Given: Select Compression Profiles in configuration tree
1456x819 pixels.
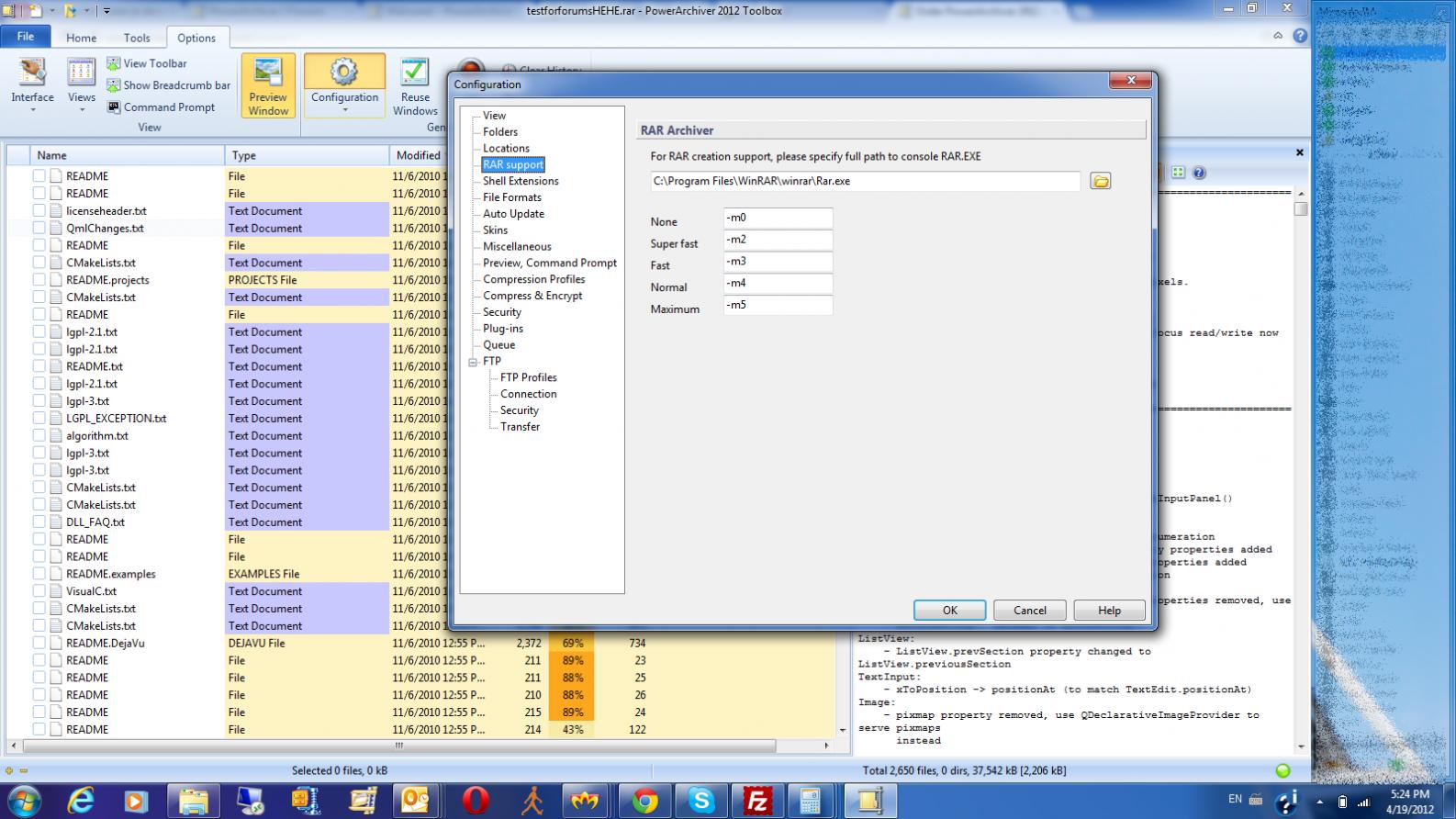Looking at the screenshot, I should (x=534, y=279).
